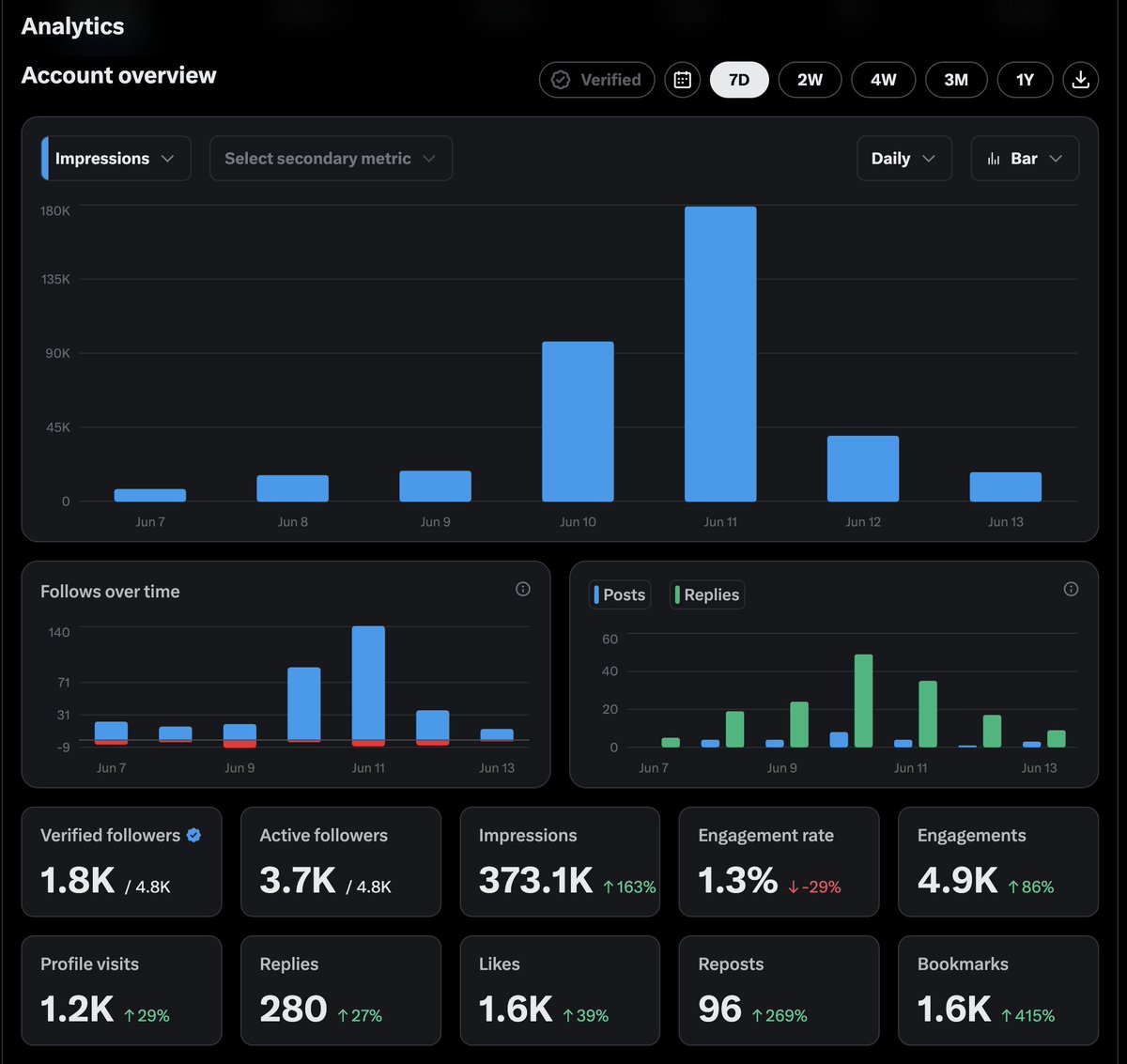Click the Jun 11 impressions bar

720,354
